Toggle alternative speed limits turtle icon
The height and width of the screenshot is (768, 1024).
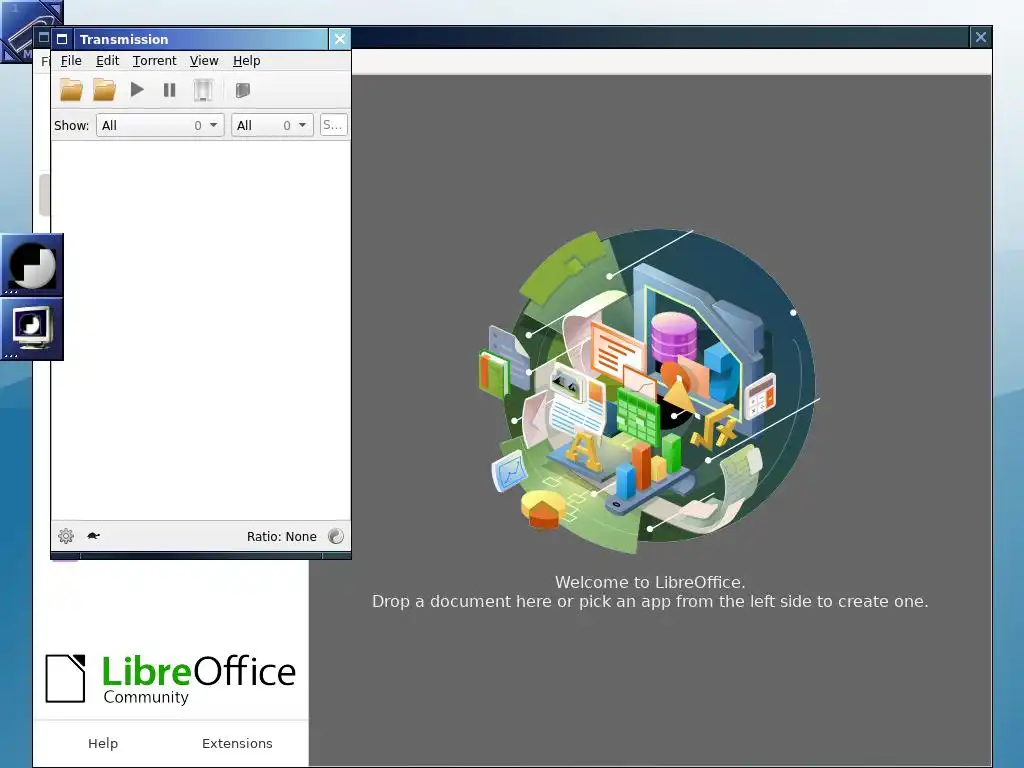[x=93, y=536]
